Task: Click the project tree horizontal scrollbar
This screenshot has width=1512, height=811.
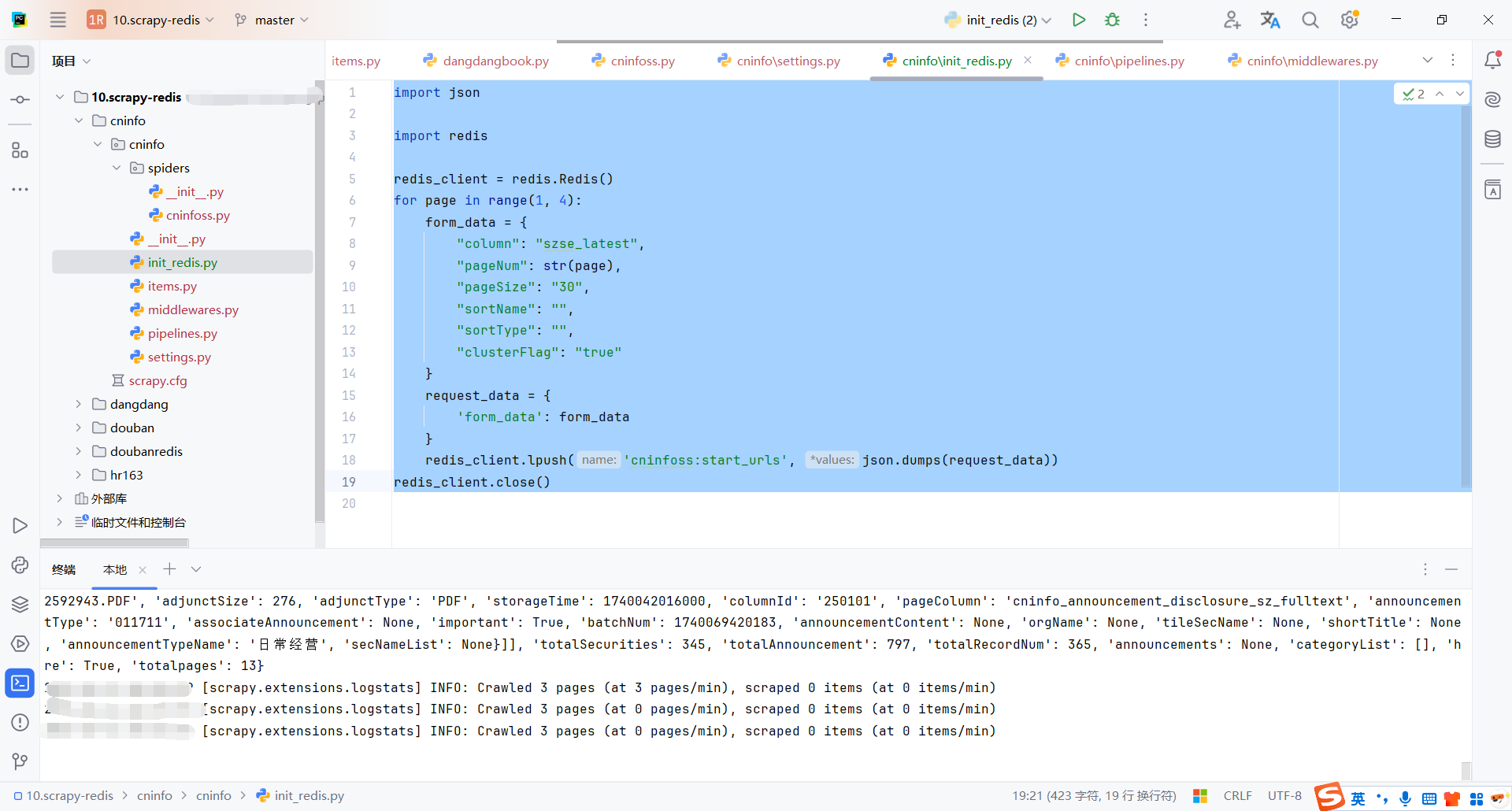Action: (114, 543)
